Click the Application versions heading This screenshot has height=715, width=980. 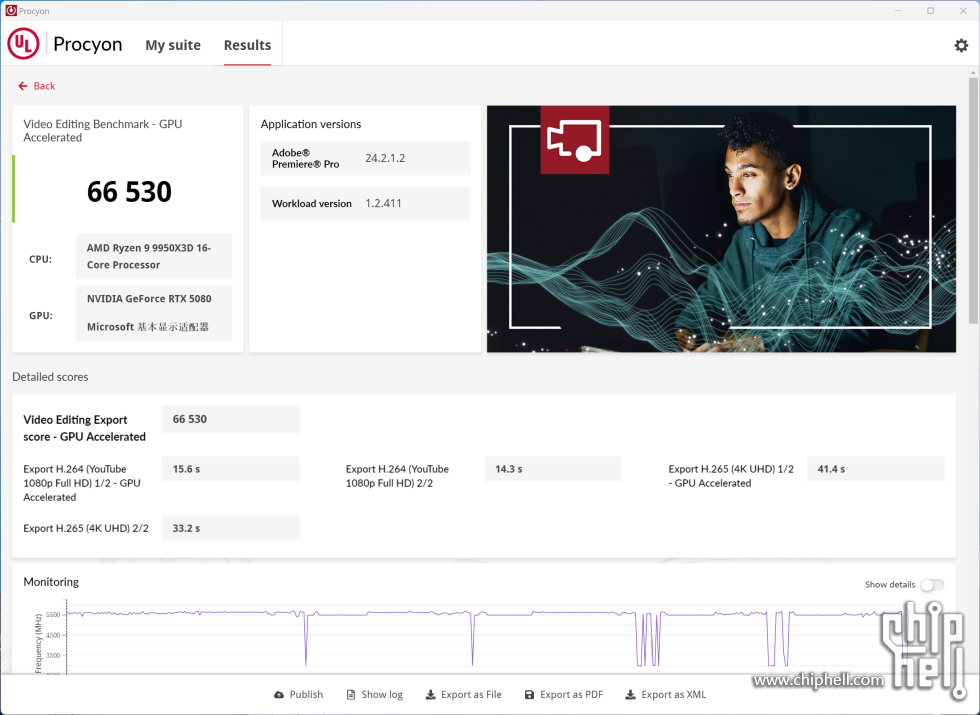(311, 124)
